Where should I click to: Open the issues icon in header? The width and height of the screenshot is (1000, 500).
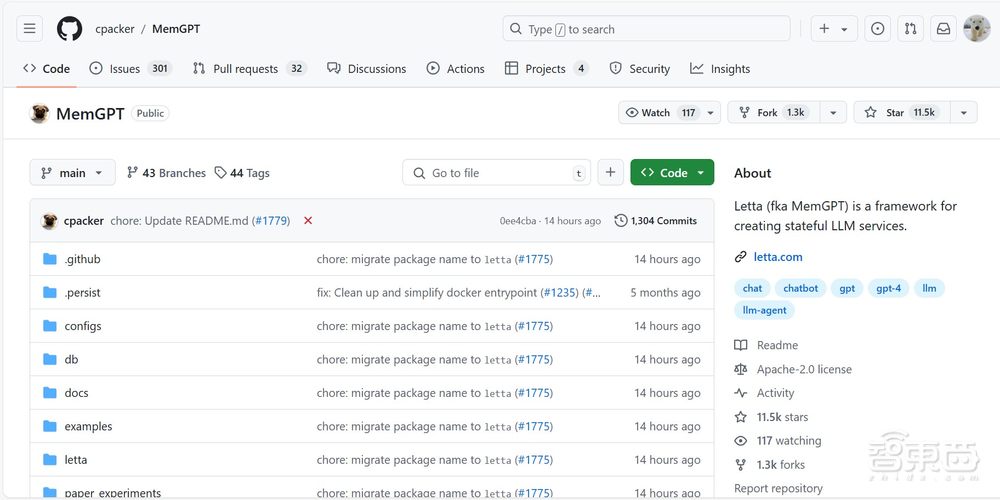[877, 29]
